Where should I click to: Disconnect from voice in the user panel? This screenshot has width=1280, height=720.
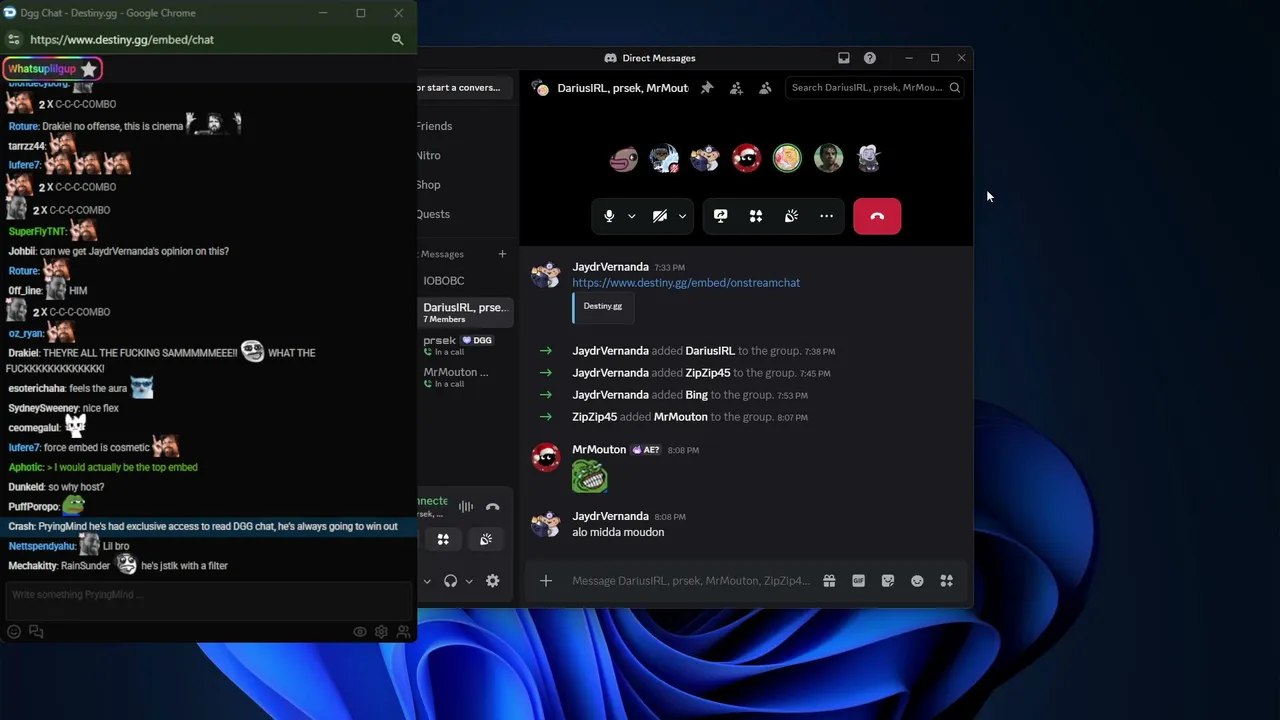pyautogui.click(x=492, y=507)
